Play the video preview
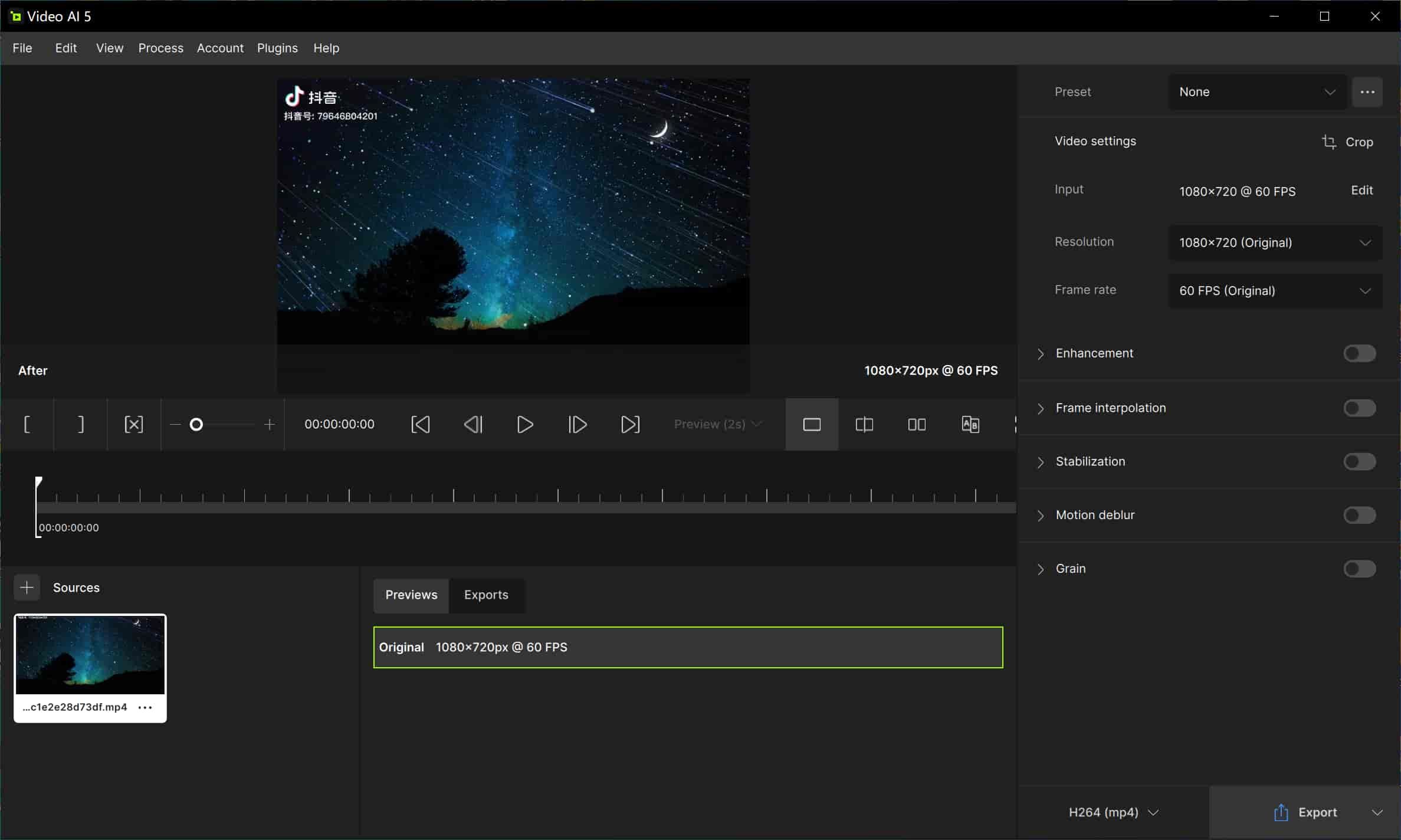 tap(524, 424)
